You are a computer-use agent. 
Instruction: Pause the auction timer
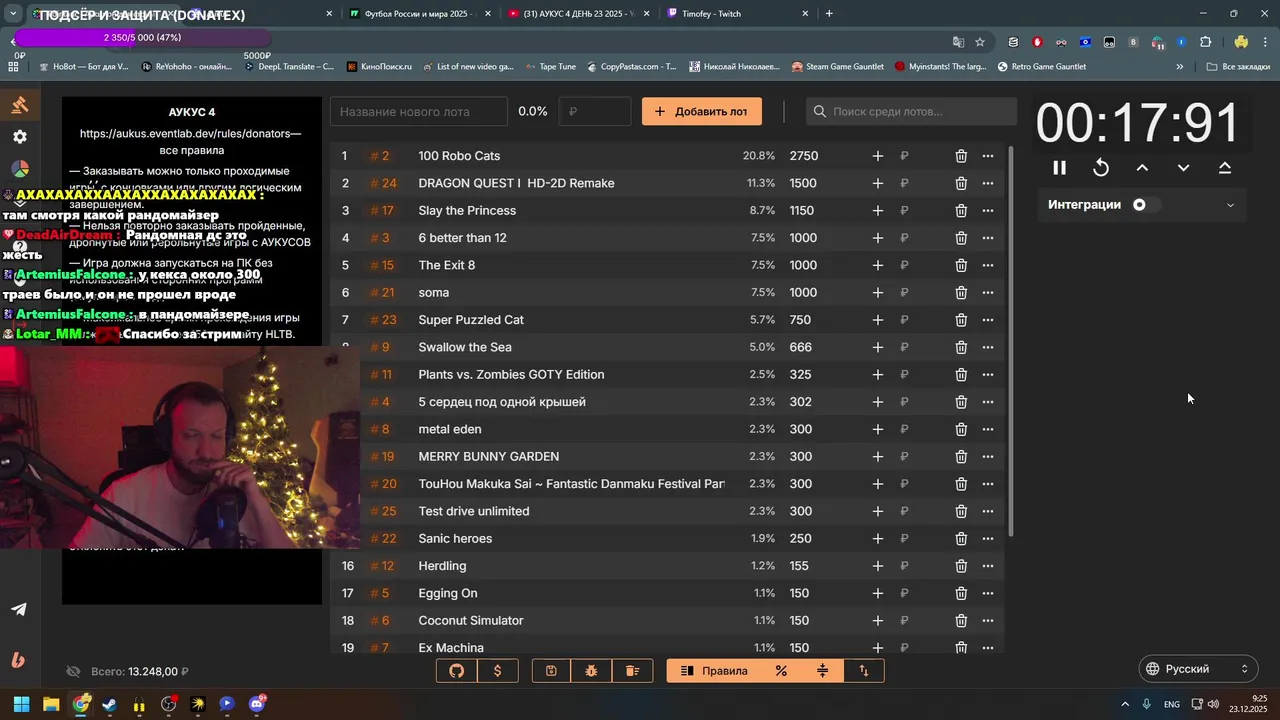coord(1059,168)
